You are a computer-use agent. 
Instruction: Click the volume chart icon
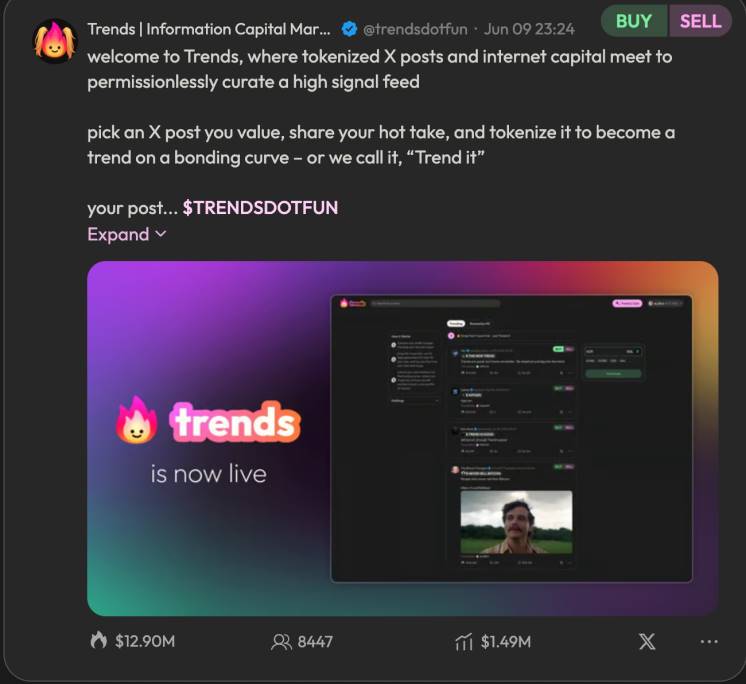(464, 642)
